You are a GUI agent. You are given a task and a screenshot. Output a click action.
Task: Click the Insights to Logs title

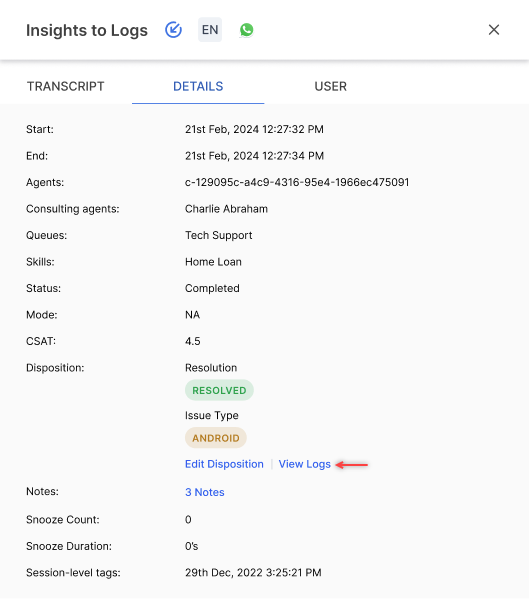coord(87,30)
